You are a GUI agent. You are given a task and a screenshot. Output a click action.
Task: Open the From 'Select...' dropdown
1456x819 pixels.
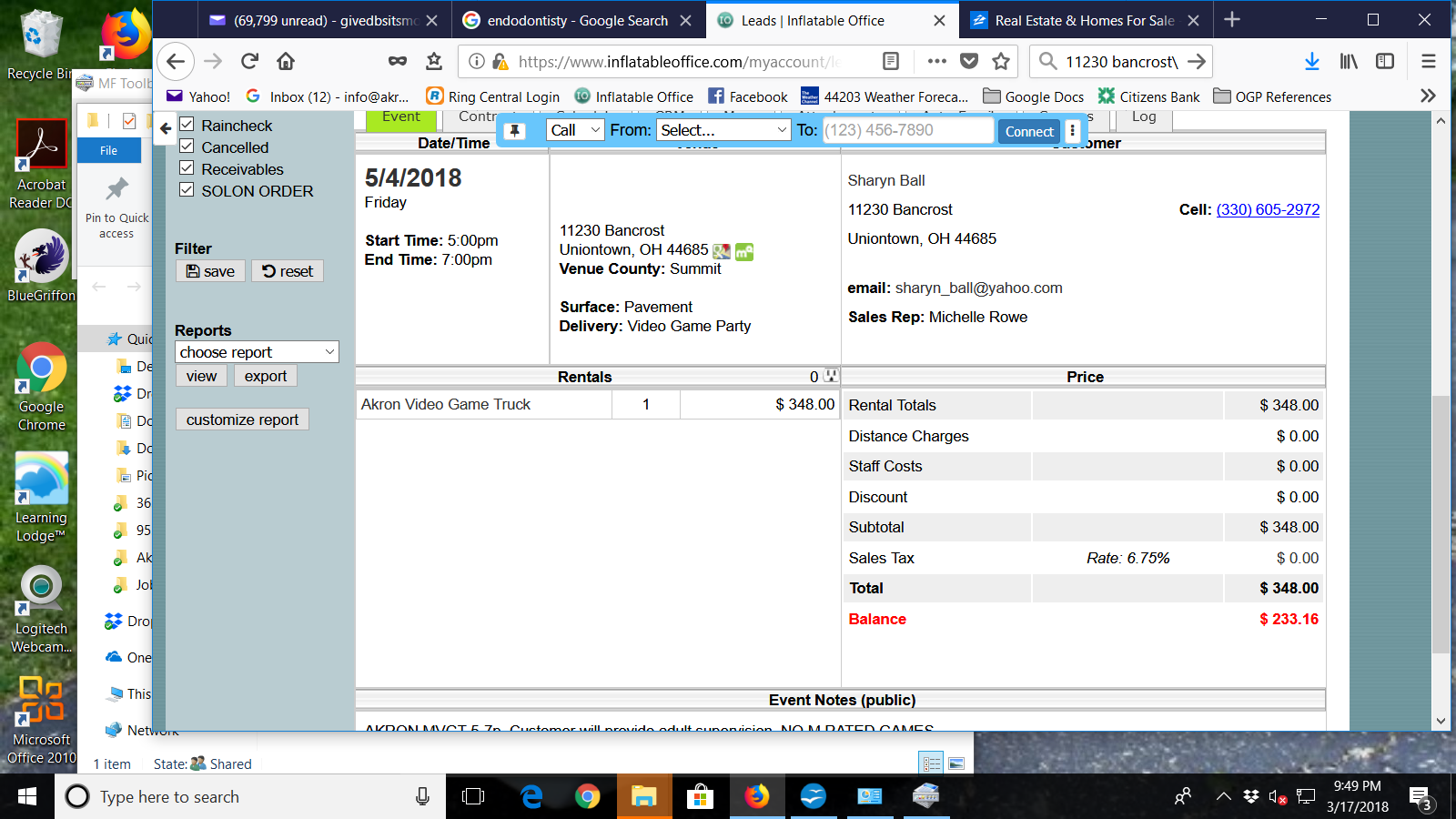point(723,130)
